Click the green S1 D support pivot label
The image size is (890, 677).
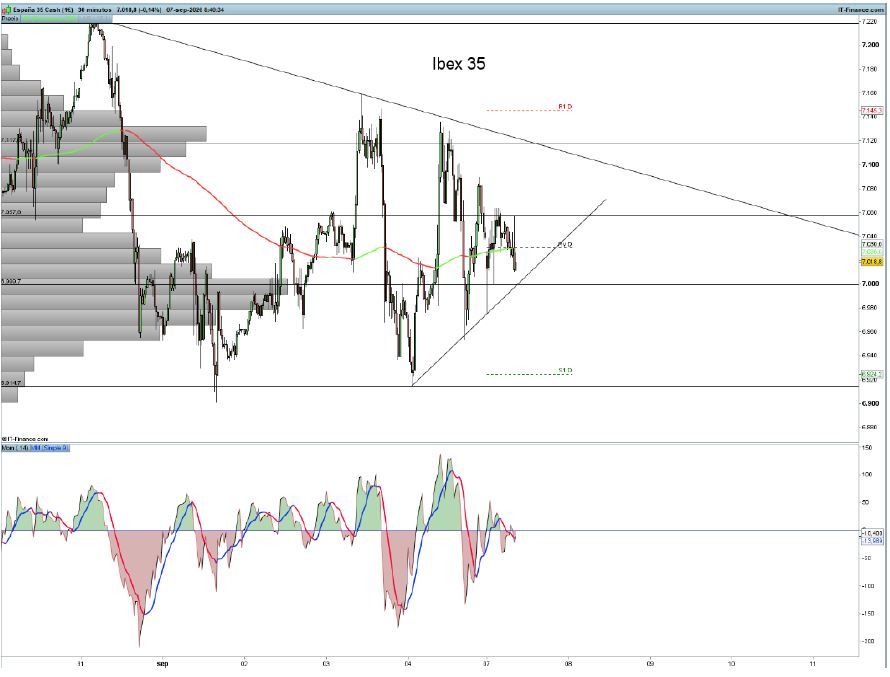click(565, 371)
